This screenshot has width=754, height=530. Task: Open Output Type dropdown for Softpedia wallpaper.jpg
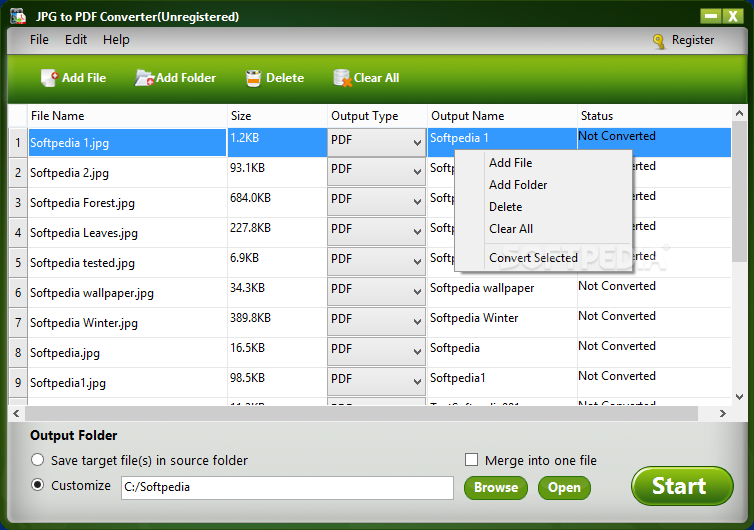(376, 291)
